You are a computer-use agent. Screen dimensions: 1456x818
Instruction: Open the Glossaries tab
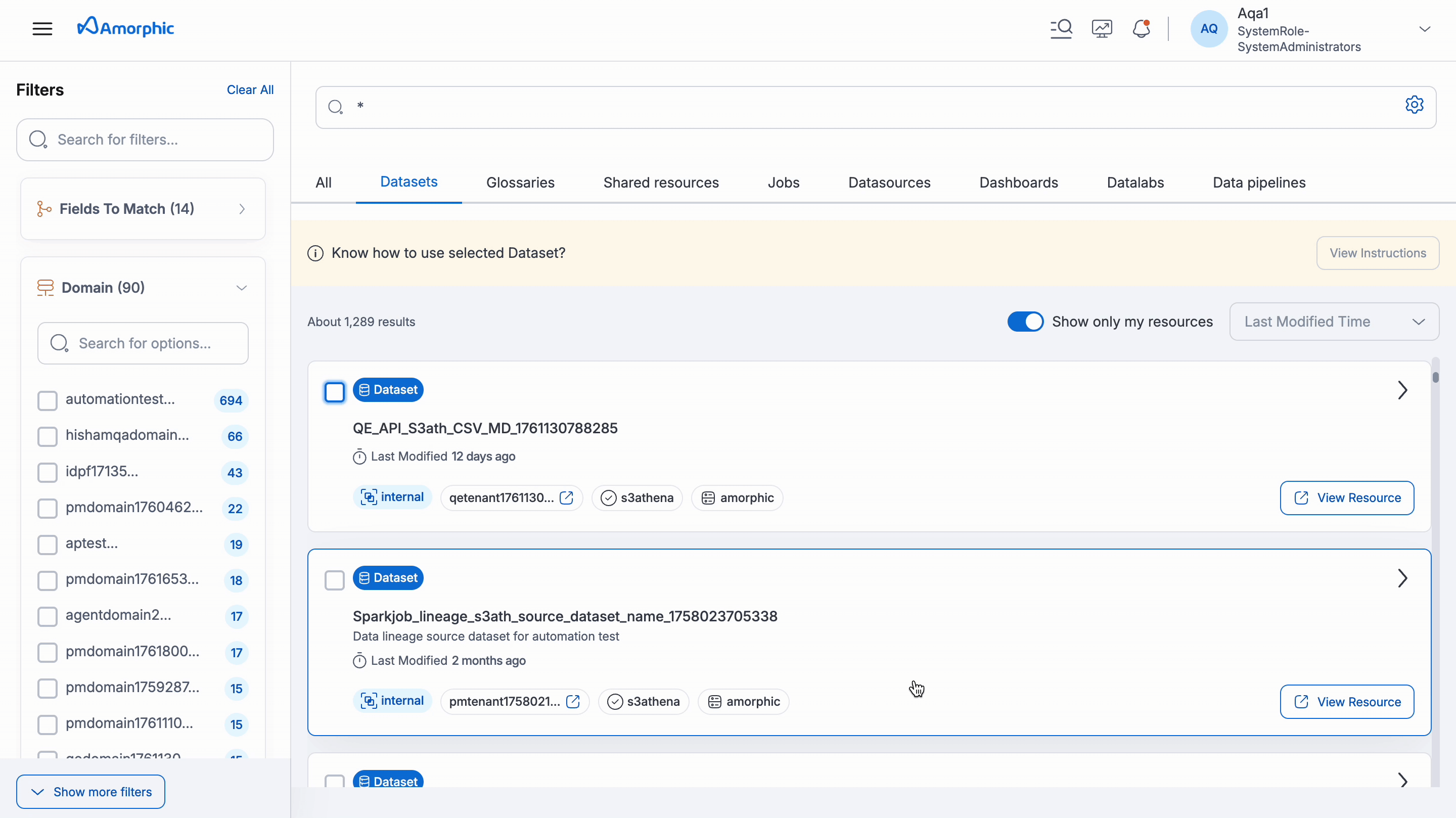[x=520, y=182]
